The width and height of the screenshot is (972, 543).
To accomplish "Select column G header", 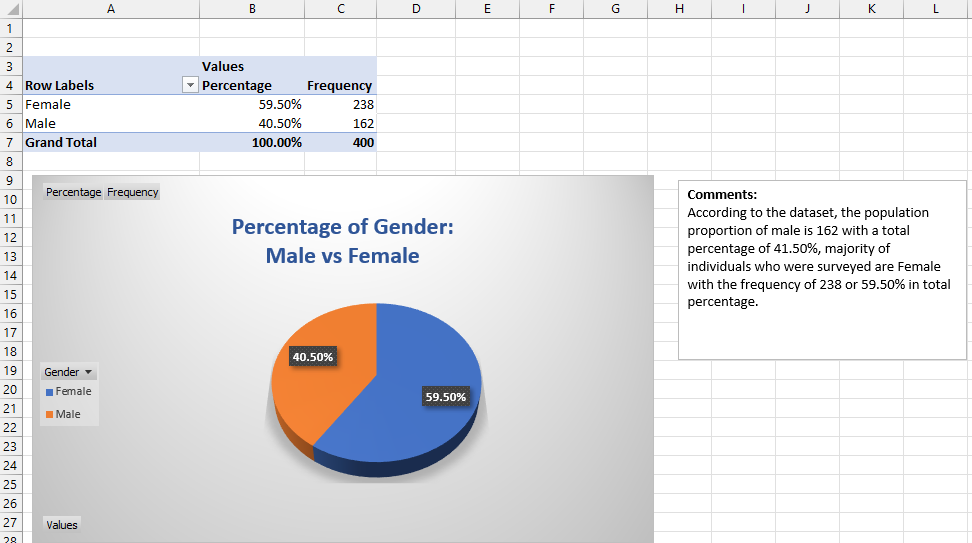I will (x=616, y=9).
